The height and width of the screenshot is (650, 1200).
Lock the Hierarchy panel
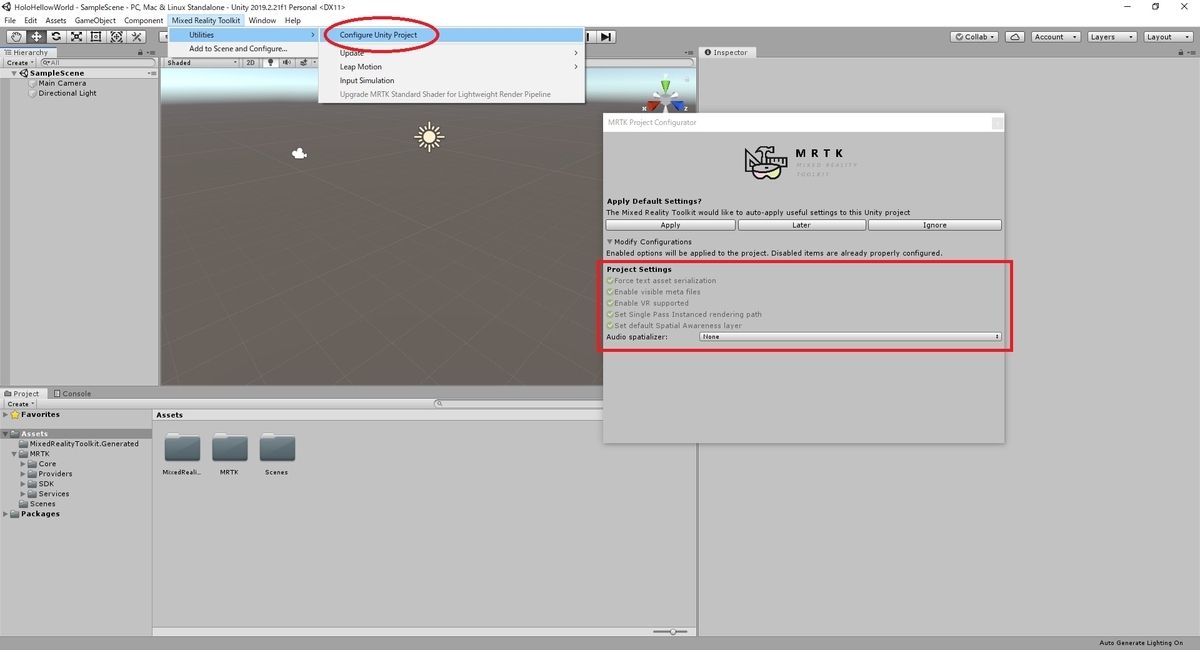pyautogui.click(x=141, y=52)
